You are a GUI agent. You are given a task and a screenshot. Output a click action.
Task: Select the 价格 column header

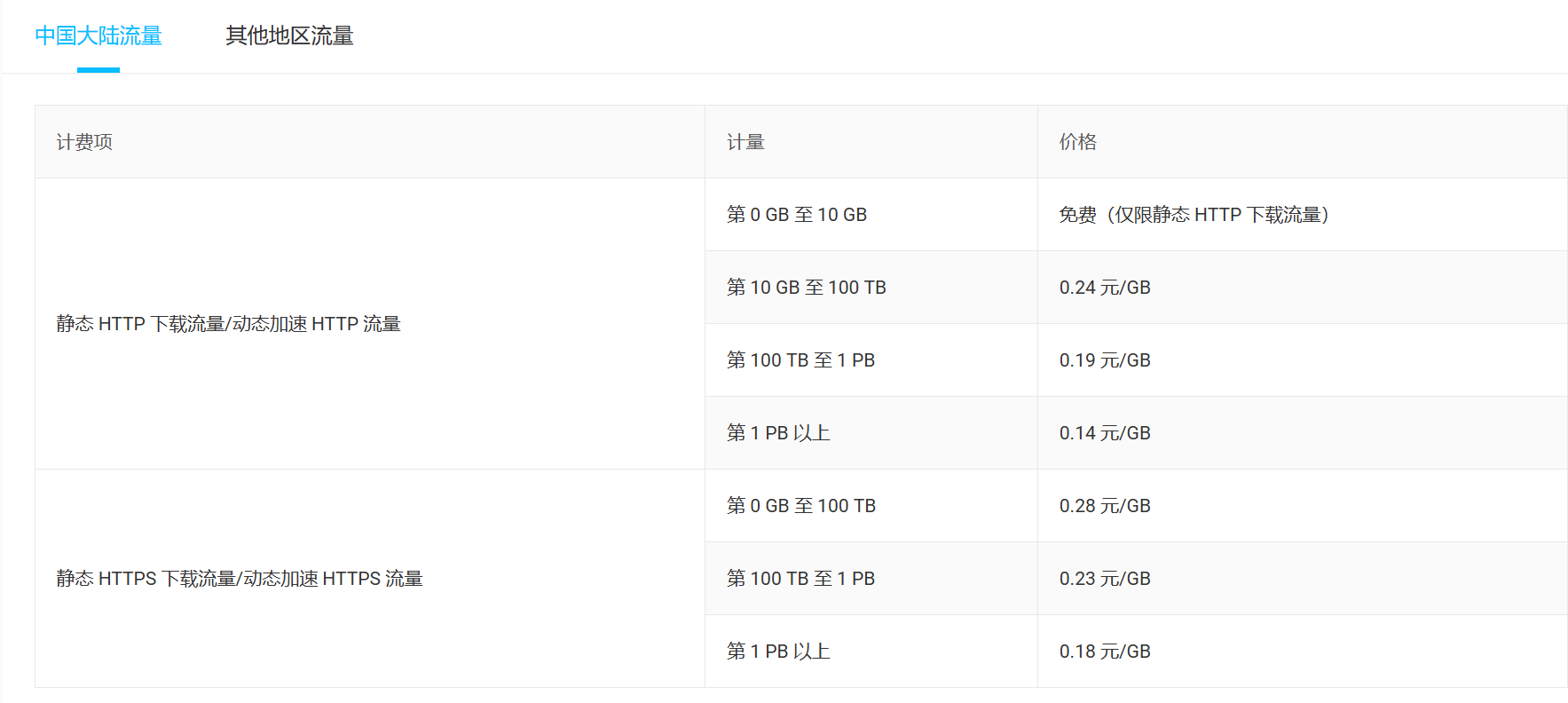click(x=1077, y=142)
